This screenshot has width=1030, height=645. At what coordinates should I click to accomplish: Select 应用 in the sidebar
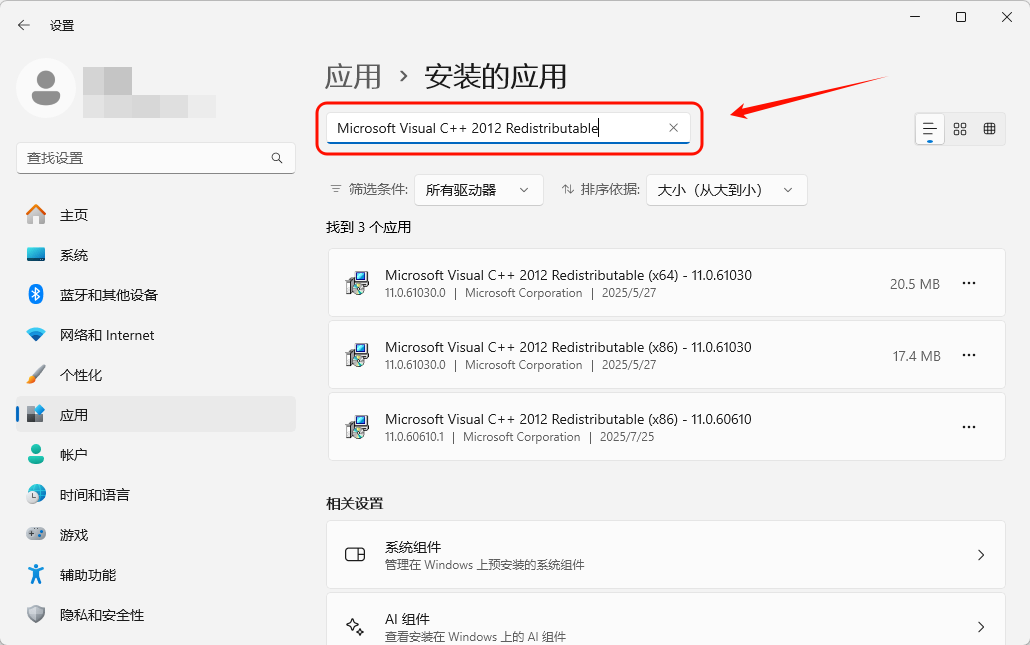(156, 414)
